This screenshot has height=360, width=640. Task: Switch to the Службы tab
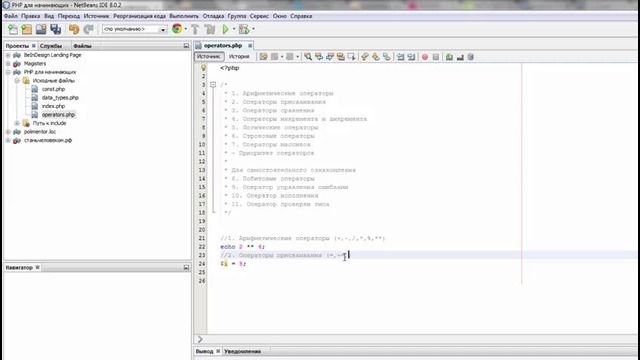pyautogui.click(x=51, y=46)
